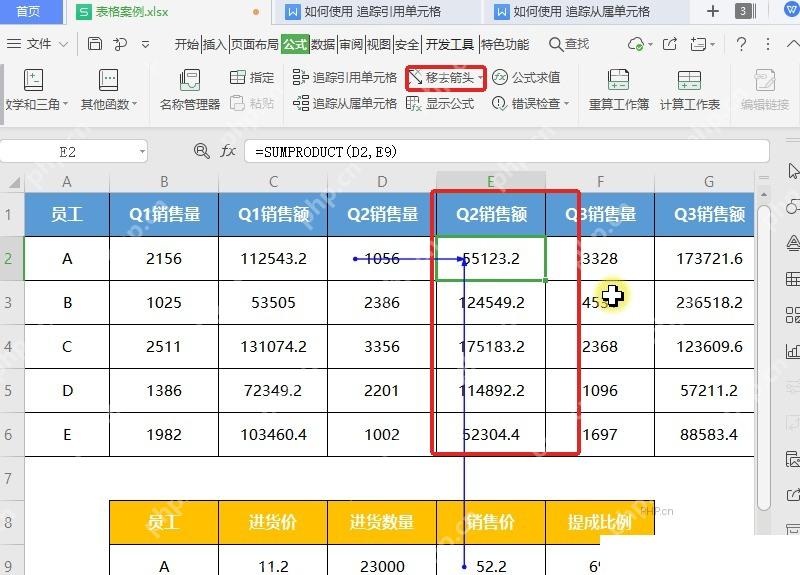This screenshot has height=575, width=800.
Task: Click the fx insert function icon
Action: (x=228, y=152)
